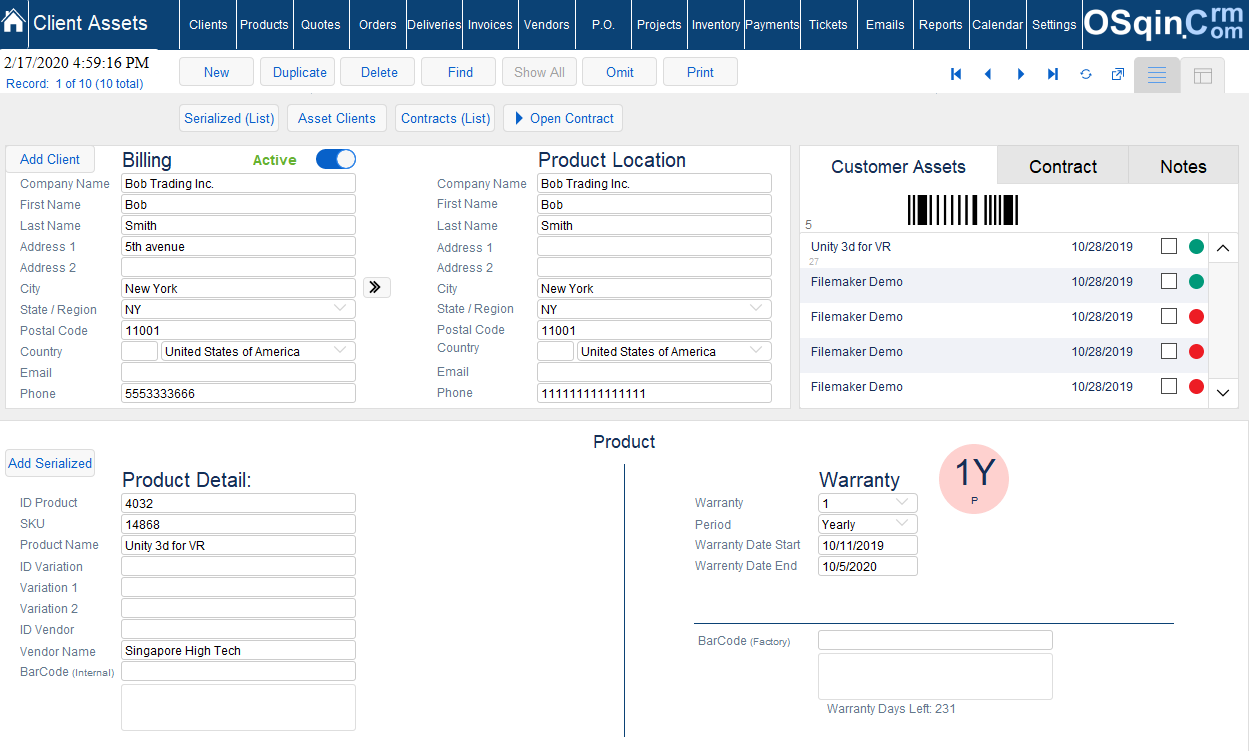Screen dimensions: 1249x751
Task: Click the Print button
Action: point(700,72)
